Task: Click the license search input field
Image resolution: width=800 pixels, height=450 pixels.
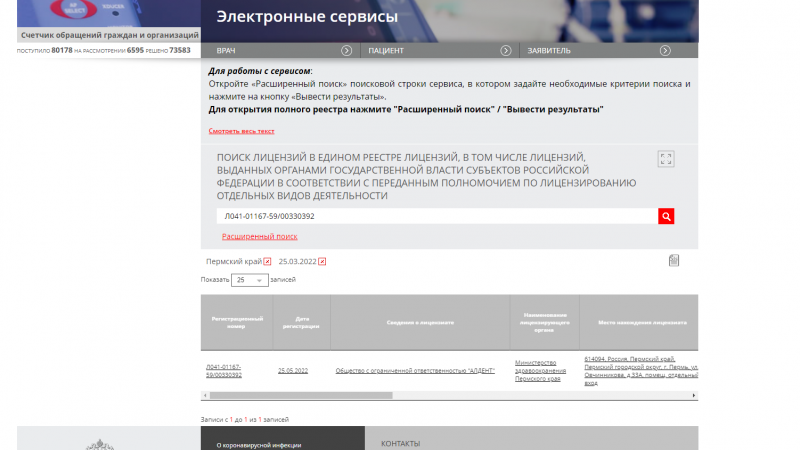Action: click(x=436, y=216)
